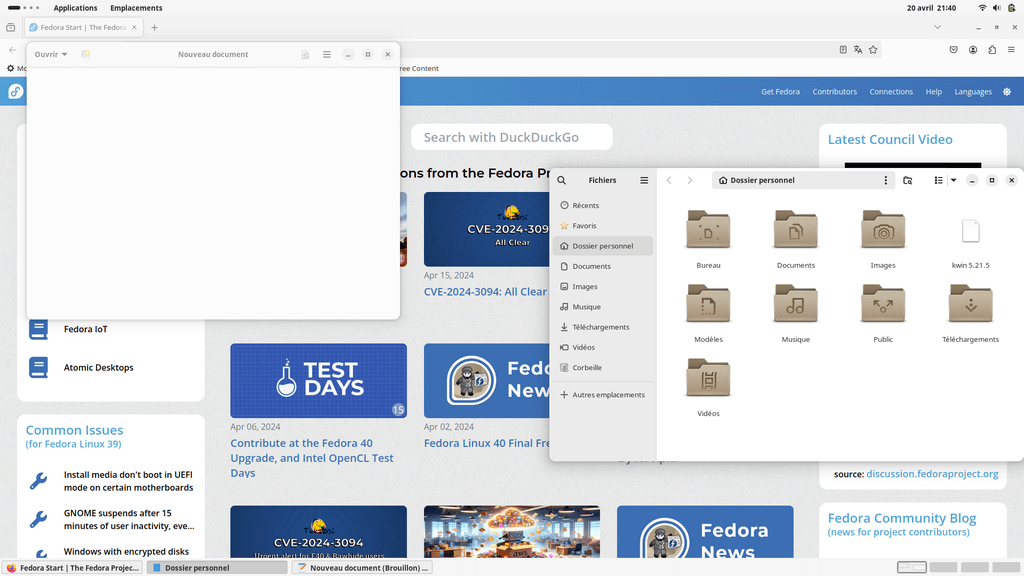Select Récents in Fichiers sidebar
Screen dimensions: 1024x576
pyautogui.click(x=603, y=205)
